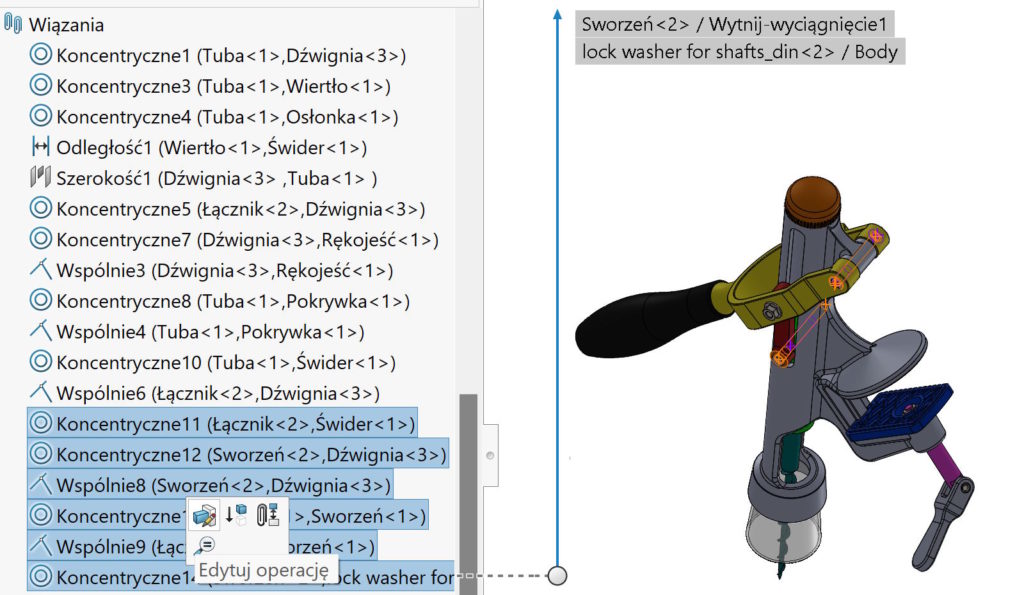The width and height of the screenshot is (1024, 595).
Task: Click the distance icon of Odległość1 mate
Action: (x=41, y=148)
